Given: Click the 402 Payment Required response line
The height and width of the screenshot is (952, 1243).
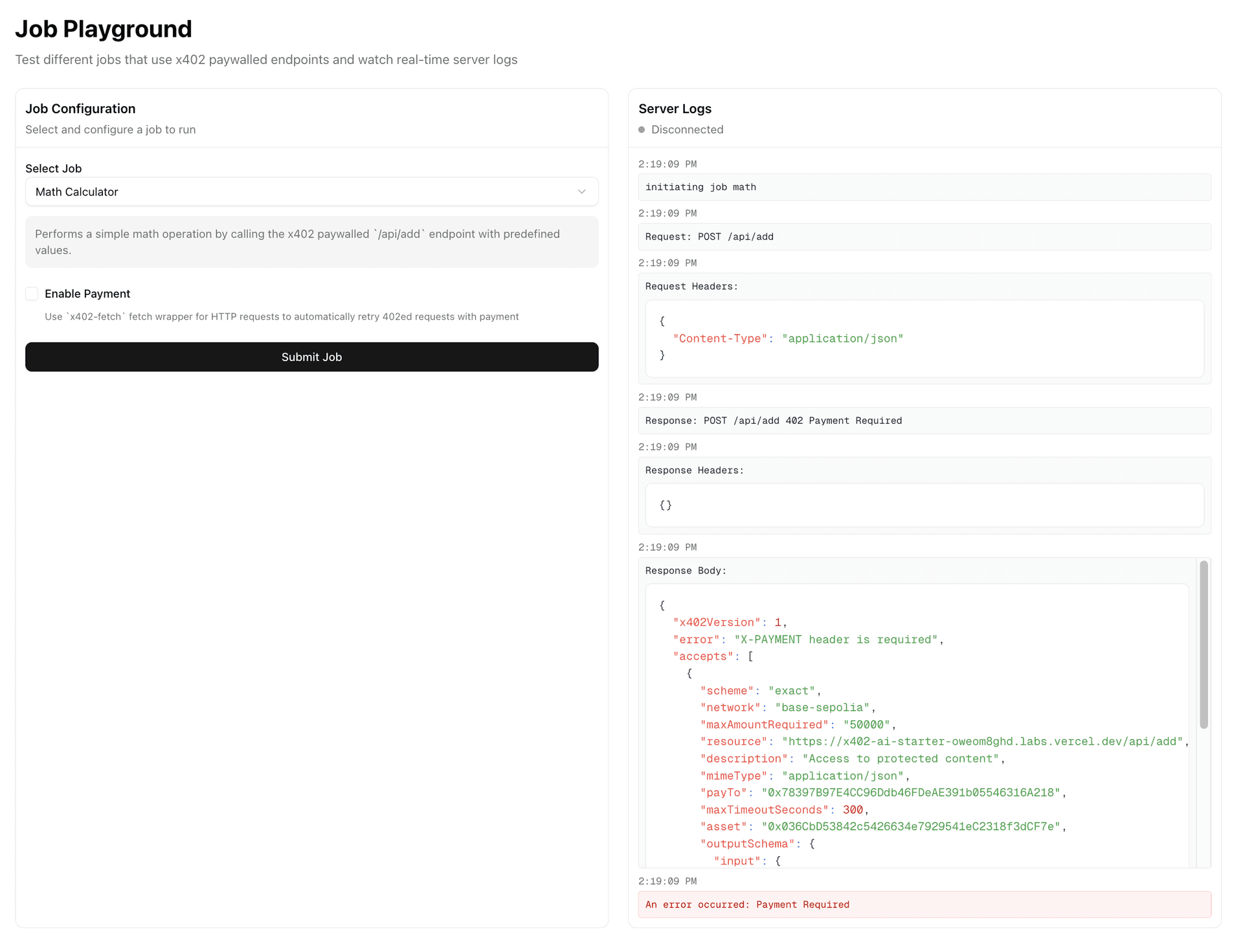Looking at the screenshot, I should coord(773,421).
